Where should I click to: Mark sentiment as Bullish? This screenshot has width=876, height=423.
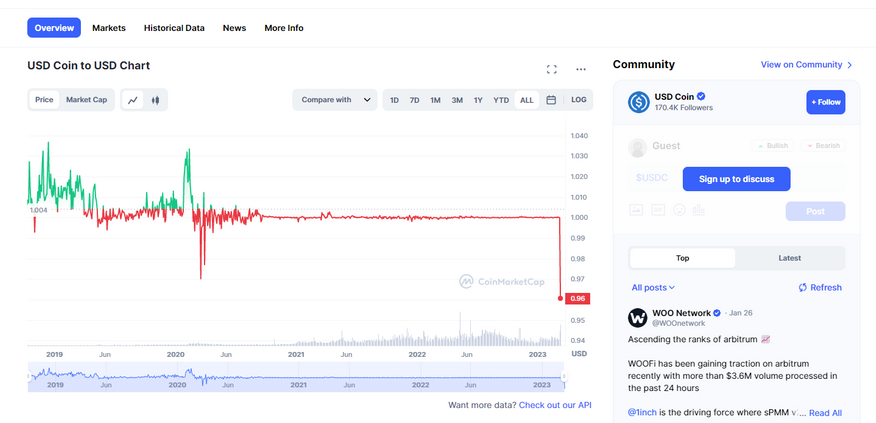point(772,146)
